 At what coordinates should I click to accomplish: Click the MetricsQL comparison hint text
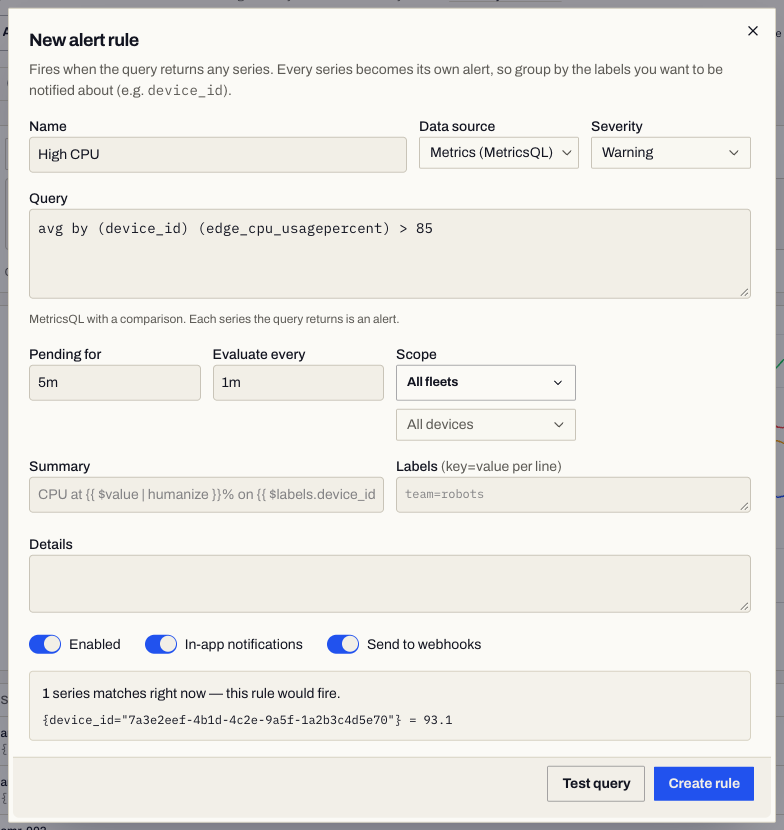(214, 319)
